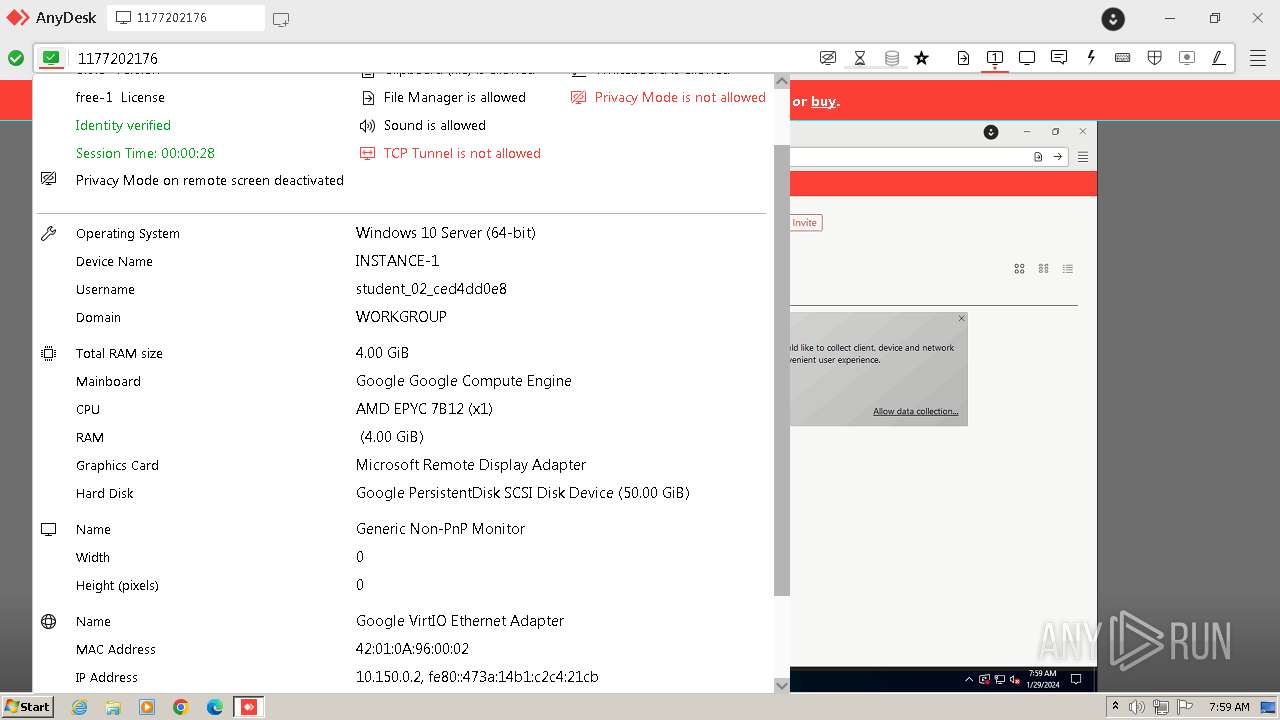Open the remote window hamburger menu

pos(1083,157)
